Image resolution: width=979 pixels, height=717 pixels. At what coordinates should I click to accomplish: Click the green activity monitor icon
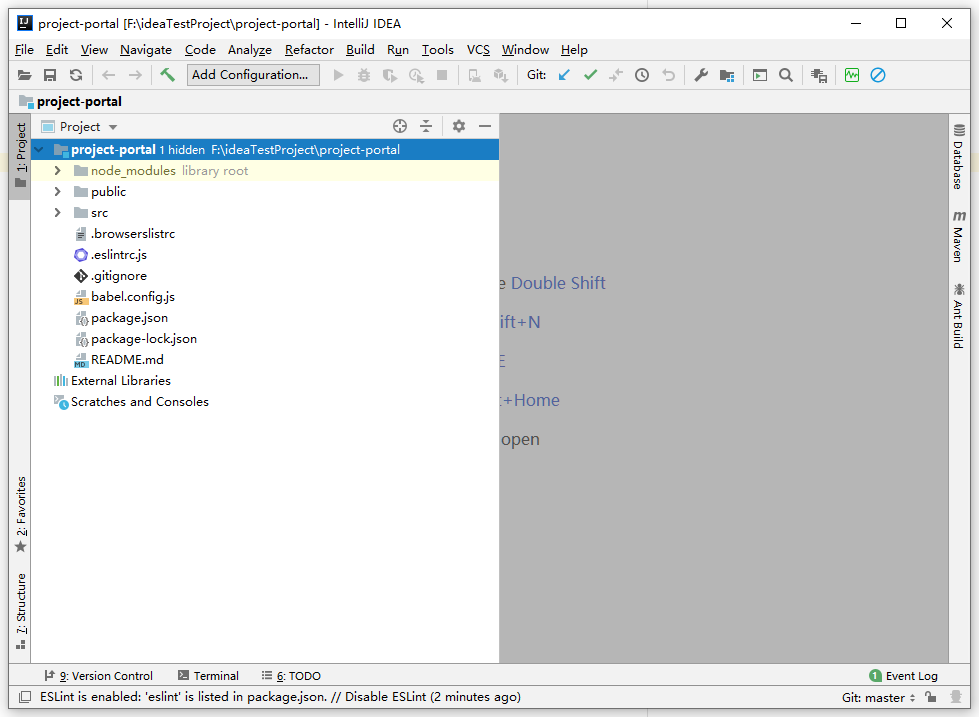852,76
